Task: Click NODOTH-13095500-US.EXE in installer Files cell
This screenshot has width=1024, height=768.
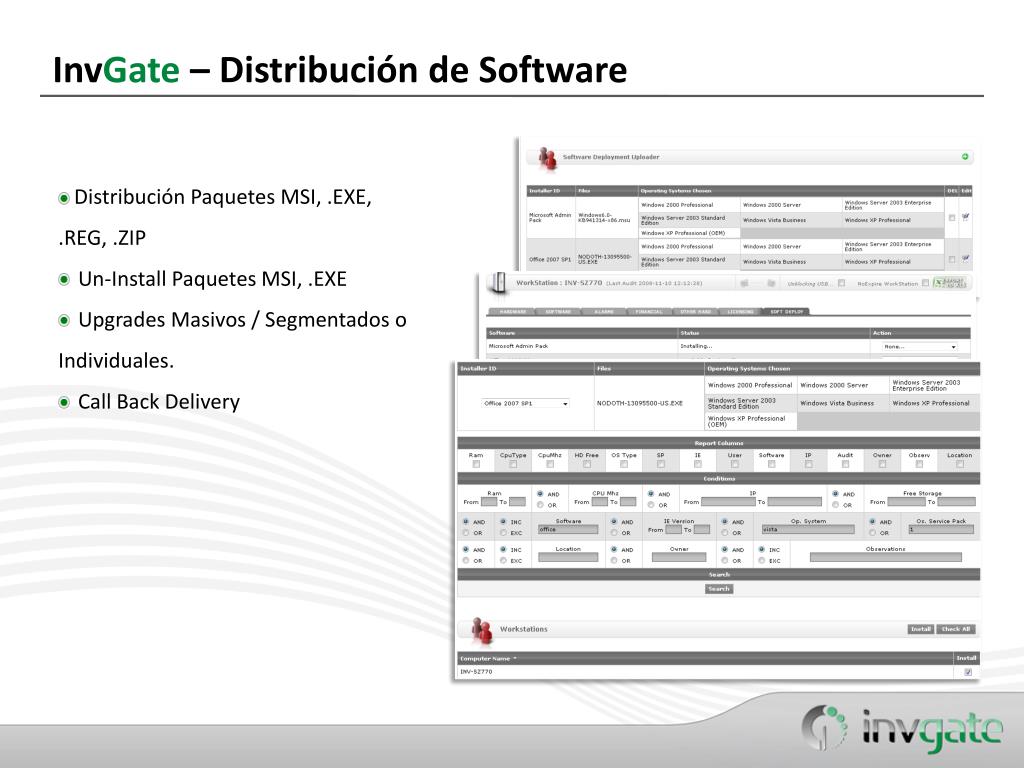Action: point(639,404)
